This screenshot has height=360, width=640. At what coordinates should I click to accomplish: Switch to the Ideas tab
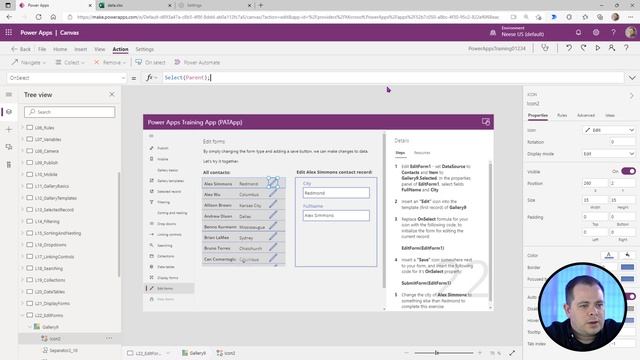(x=610, y=116)
